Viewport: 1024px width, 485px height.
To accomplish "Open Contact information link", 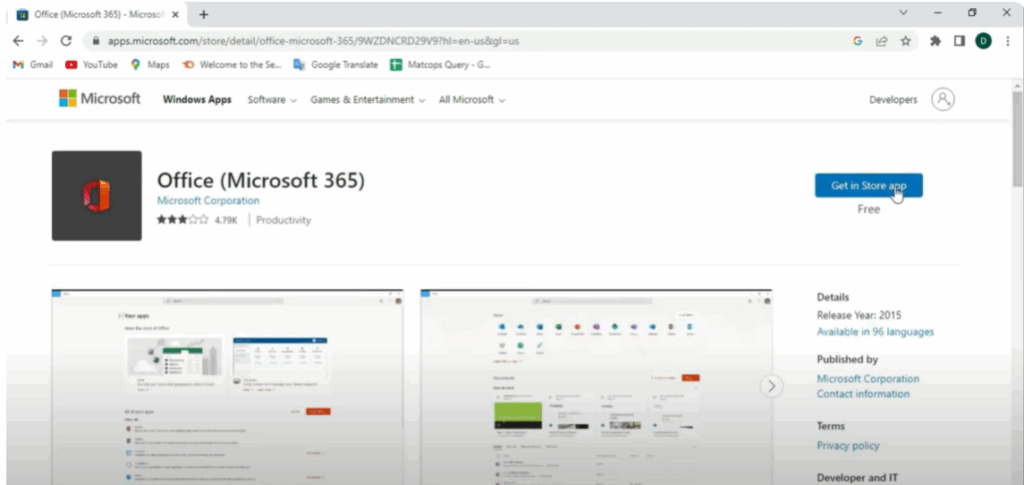I will [x=863, y=394].
